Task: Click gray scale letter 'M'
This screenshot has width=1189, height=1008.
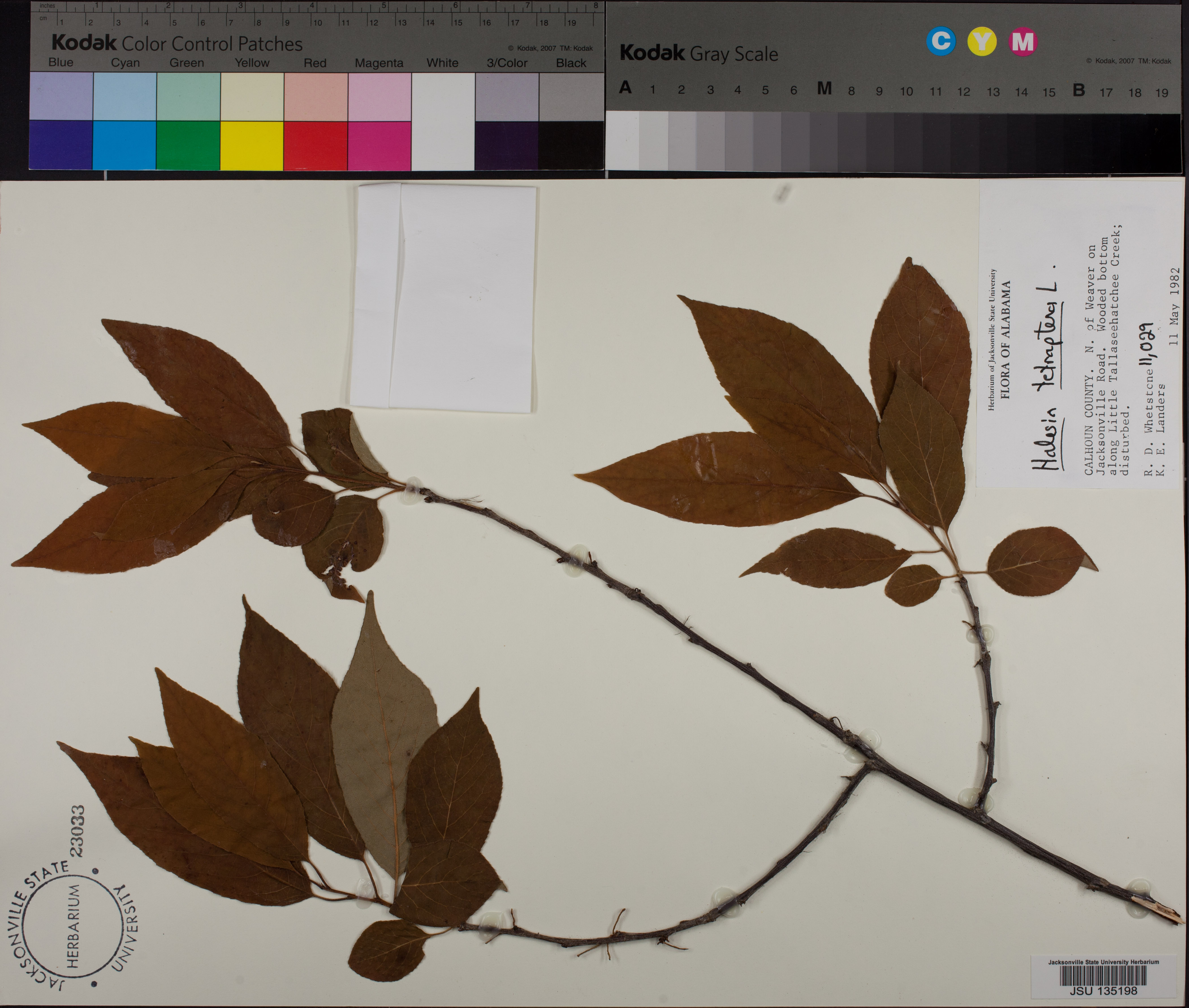Action: click(824, 88)
